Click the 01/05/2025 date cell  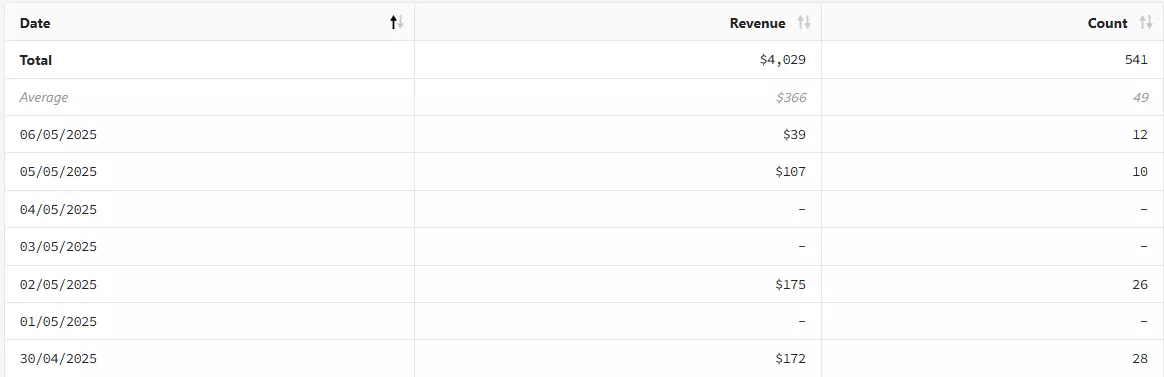58,322
